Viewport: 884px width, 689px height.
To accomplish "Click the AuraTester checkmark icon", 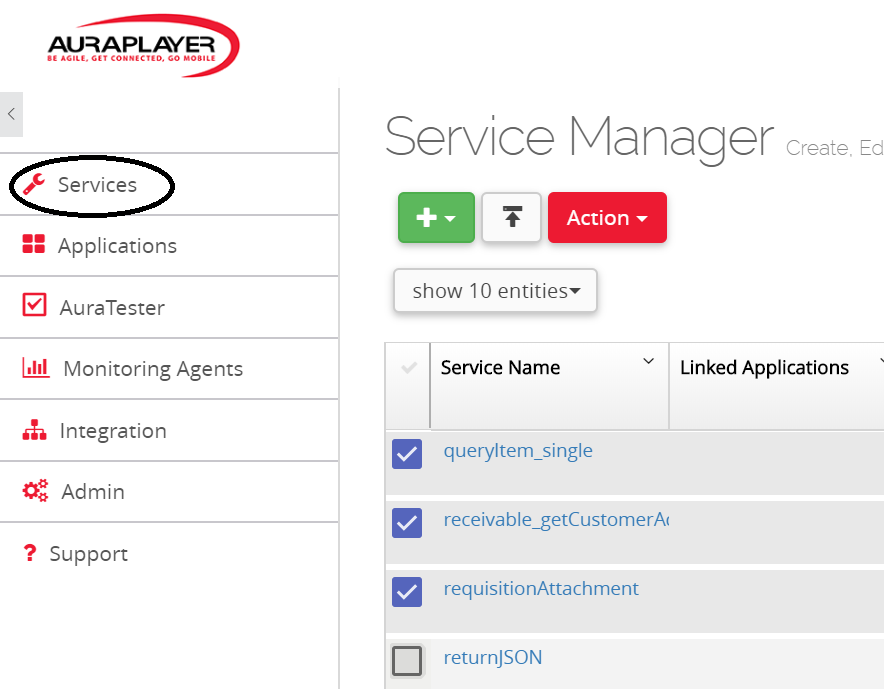I will click(x=34, y=304).
